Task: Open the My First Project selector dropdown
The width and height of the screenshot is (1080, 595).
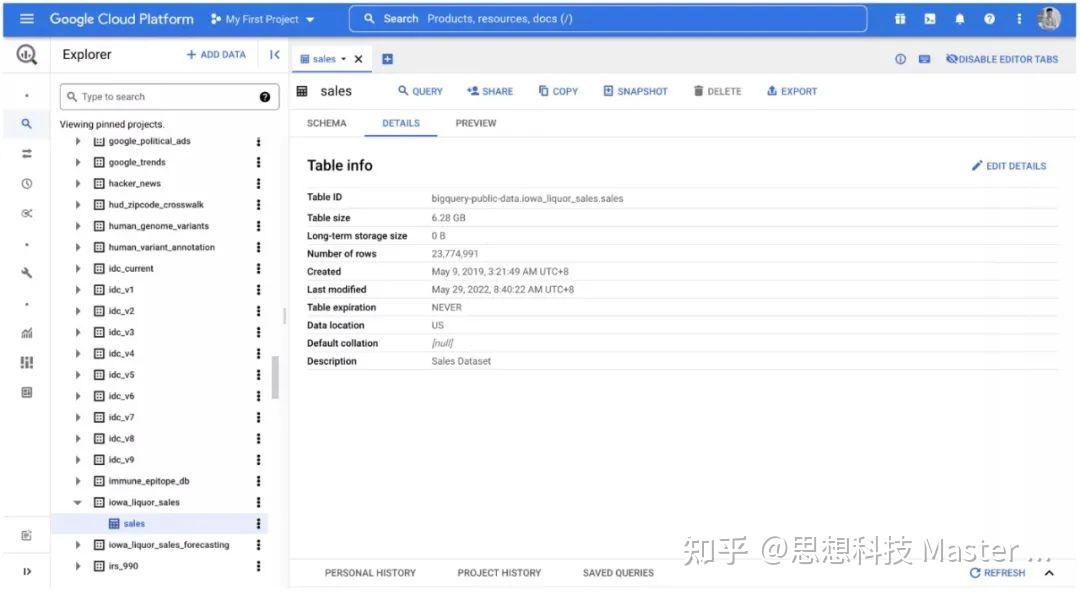Action: click(262, 19)
